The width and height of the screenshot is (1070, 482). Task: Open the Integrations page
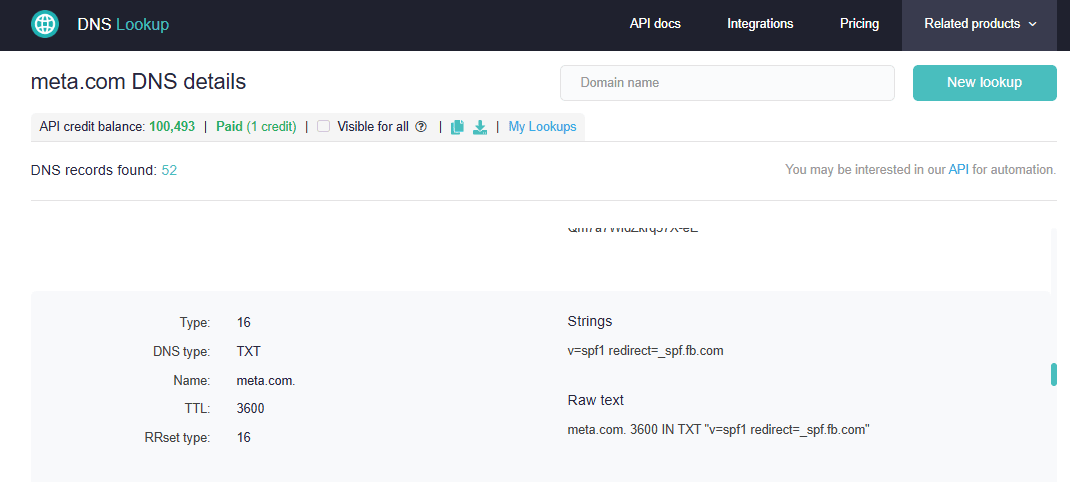point(760,24)
